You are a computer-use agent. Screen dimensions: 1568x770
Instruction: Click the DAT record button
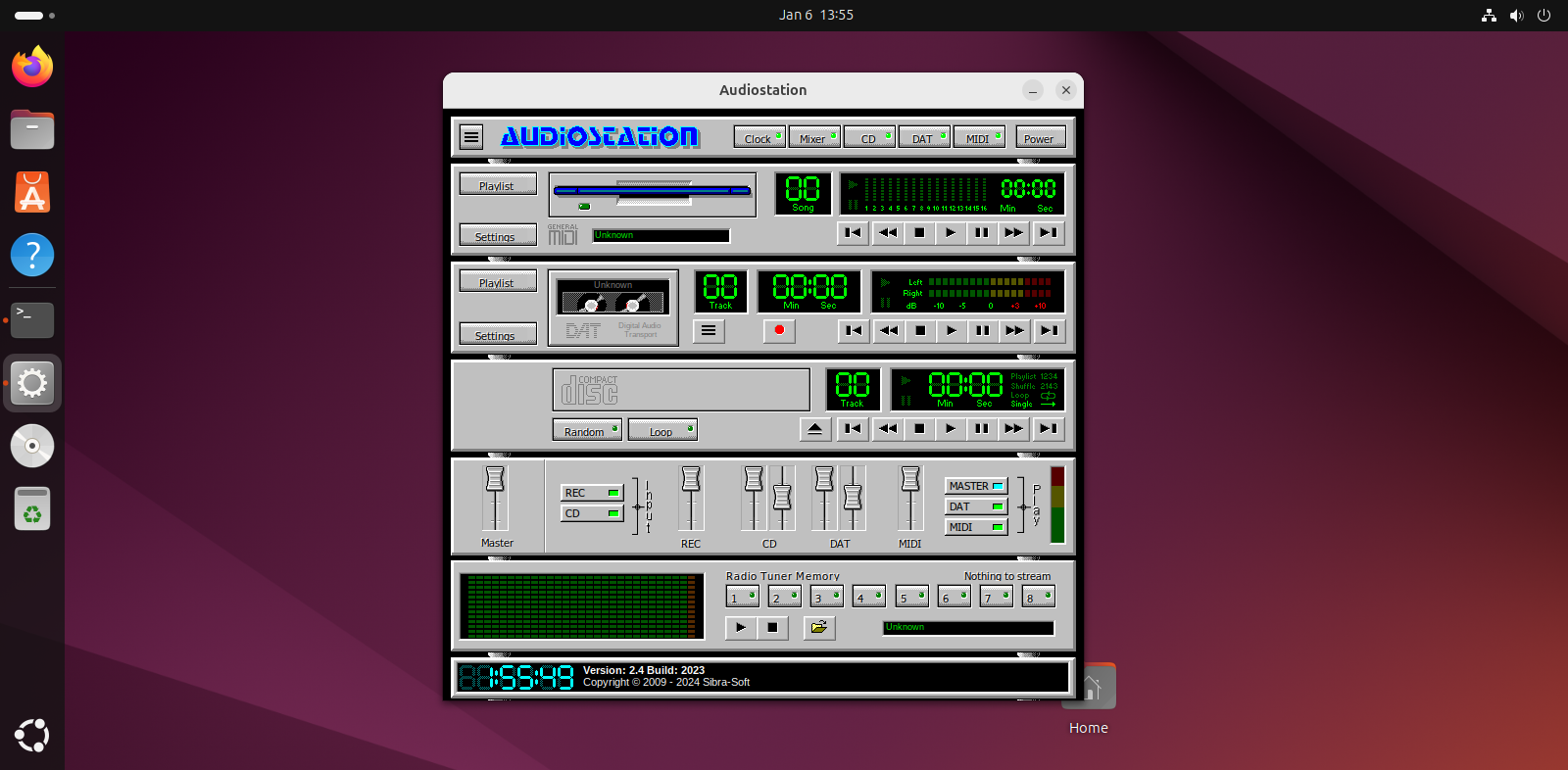[779, 330]
